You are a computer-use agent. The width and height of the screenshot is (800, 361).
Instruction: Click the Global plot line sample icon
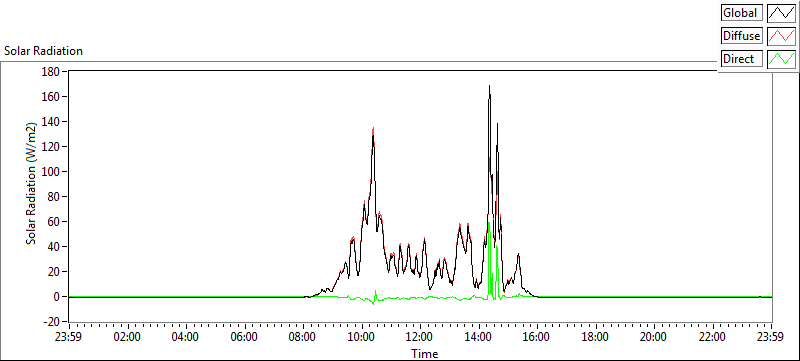[782, 13]
